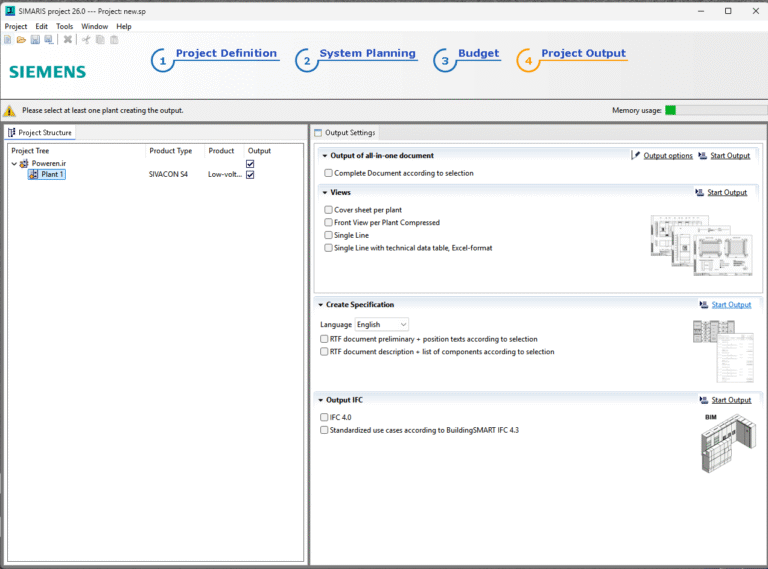This screenshot has width=768, height=569.
Task: Tick Front View per Plant Compressed
Action: [328, 222]
